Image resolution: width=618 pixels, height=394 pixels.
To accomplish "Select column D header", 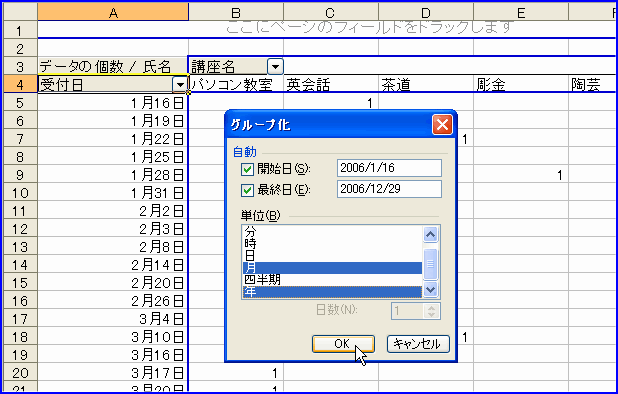I will [426, 12].
